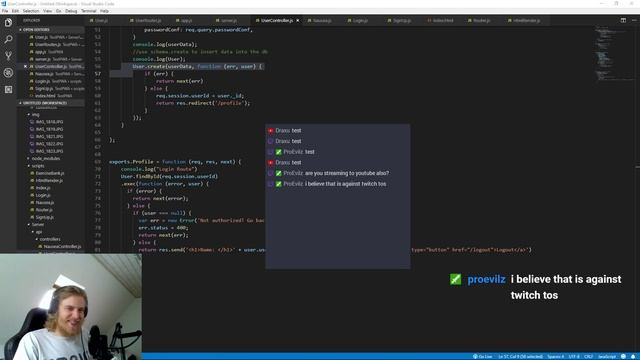
Task: Open the editor More Actions ellipsis
Action: tap(634, 20)
